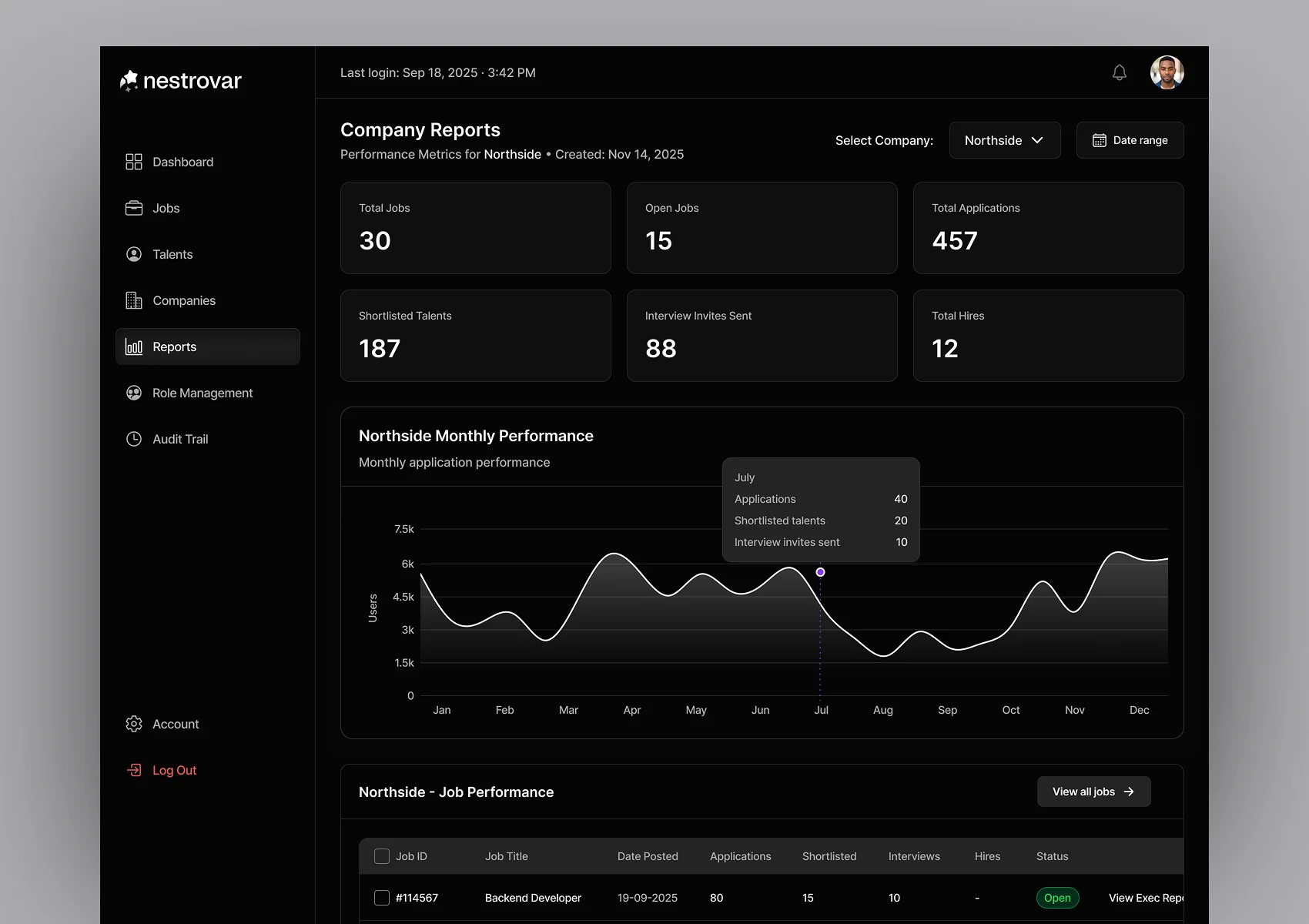
Task: Click the Northside - Job Performance title
Action: [456, 792]
